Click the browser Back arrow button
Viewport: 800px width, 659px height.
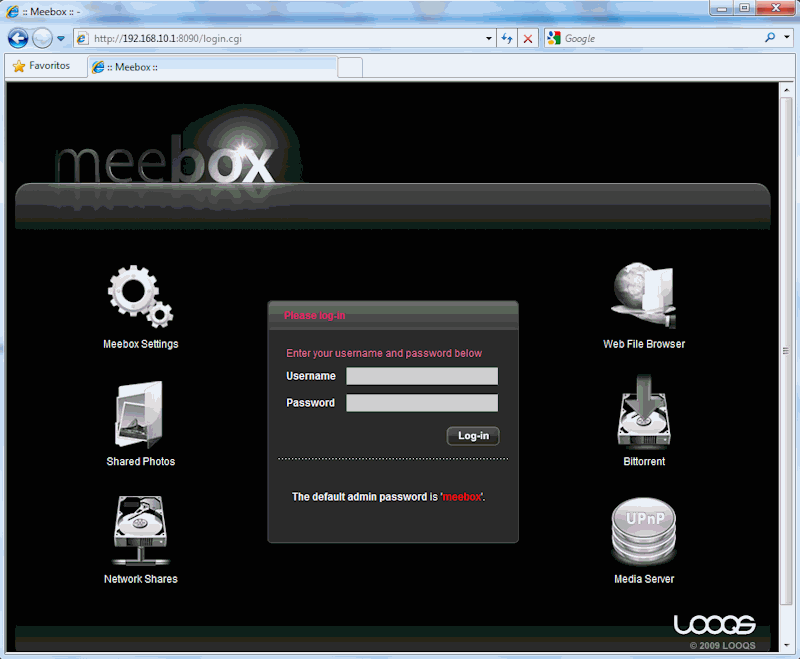pos(18,38)
